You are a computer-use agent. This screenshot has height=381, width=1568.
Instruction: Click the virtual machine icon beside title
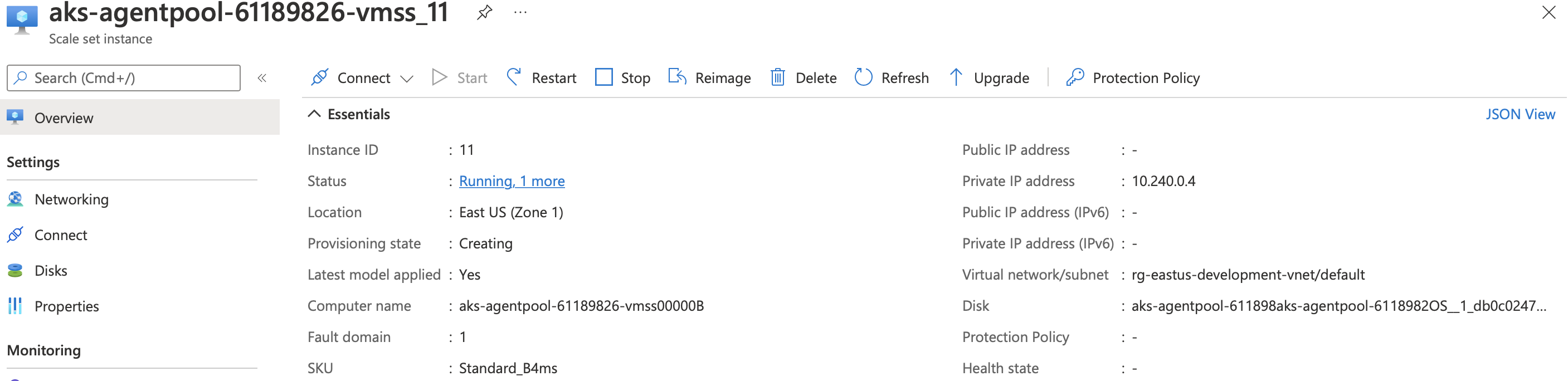(22, 20)
